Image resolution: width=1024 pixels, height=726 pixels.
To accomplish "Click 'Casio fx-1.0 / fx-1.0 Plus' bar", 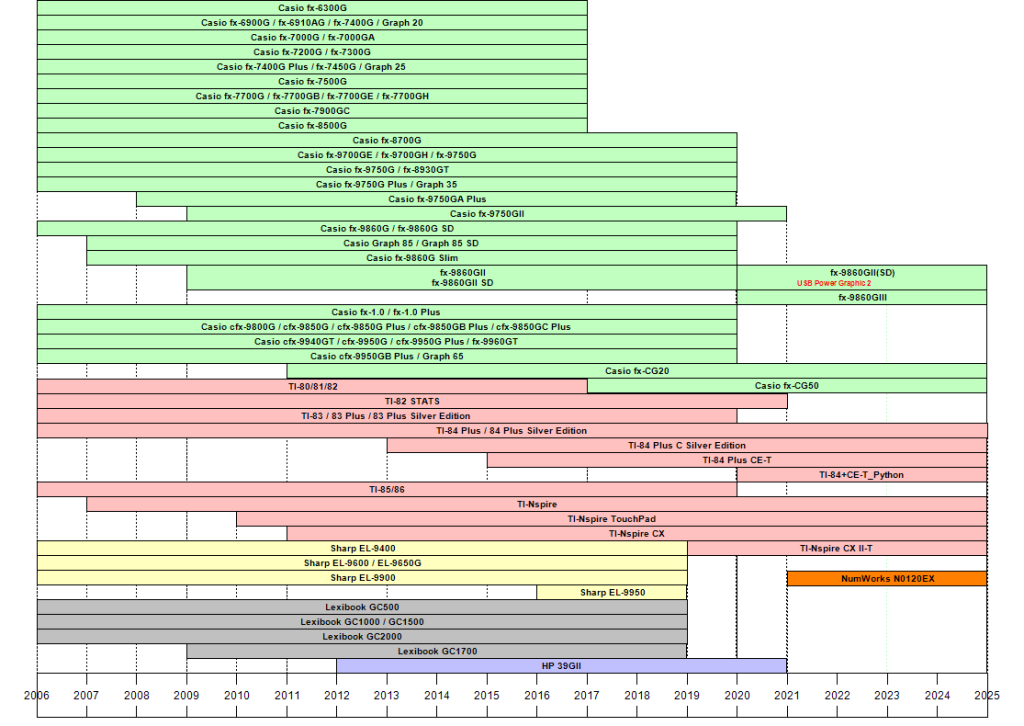I will pos(387,312).
